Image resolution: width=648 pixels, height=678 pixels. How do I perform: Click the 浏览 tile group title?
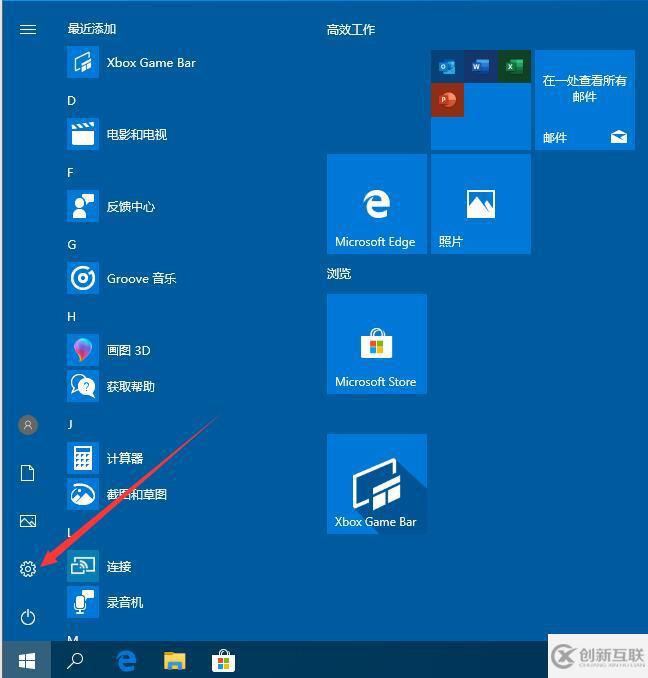point(339,274)
